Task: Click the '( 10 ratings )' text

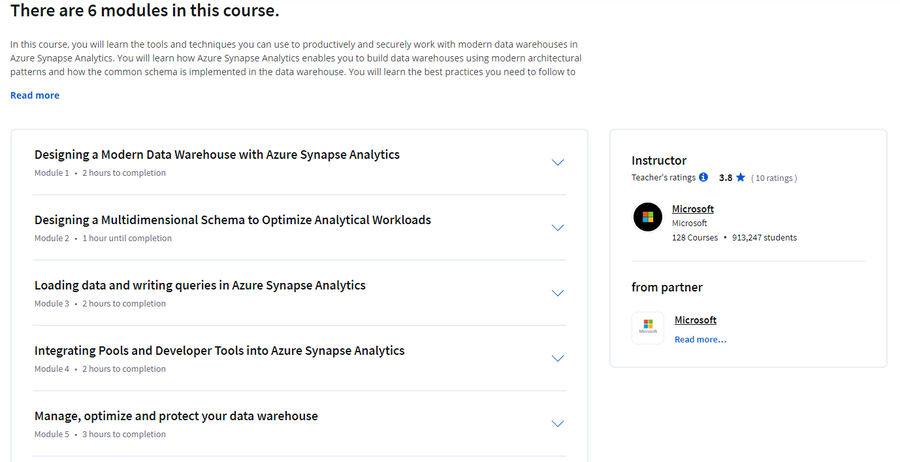Action: 774,178
